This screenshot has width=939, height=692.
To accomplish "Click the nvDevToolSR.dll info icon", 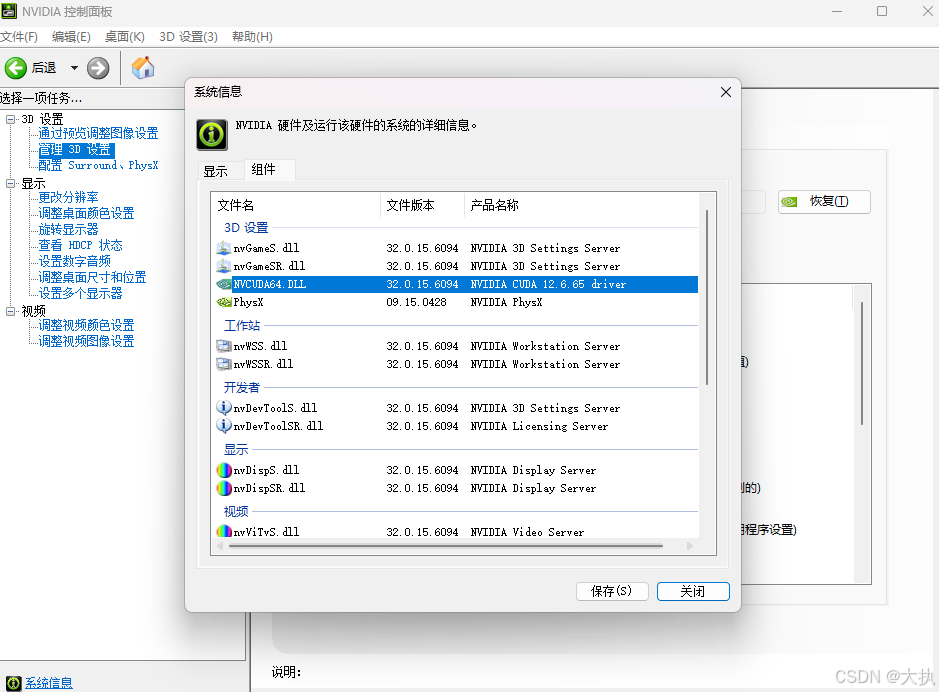I will [x=223, y=426].
